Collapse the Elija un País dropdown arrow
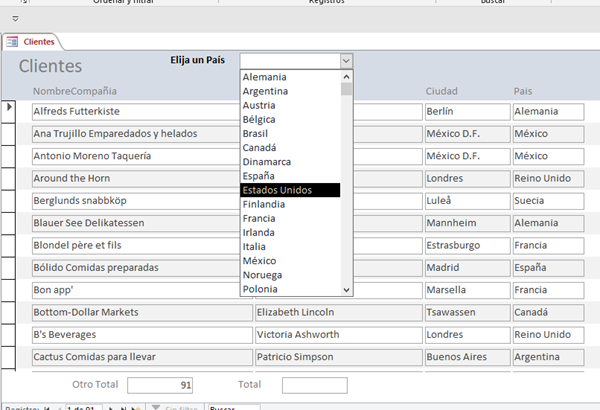The image size is (600, 410). [346, 61]
